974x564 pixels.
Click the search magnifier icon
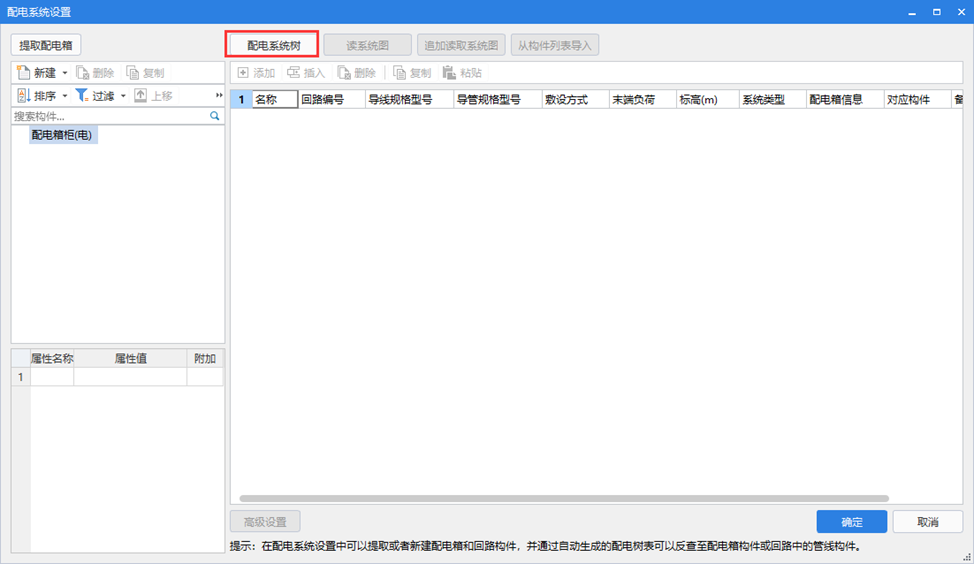pyautogui.click(x=214, y=116)
